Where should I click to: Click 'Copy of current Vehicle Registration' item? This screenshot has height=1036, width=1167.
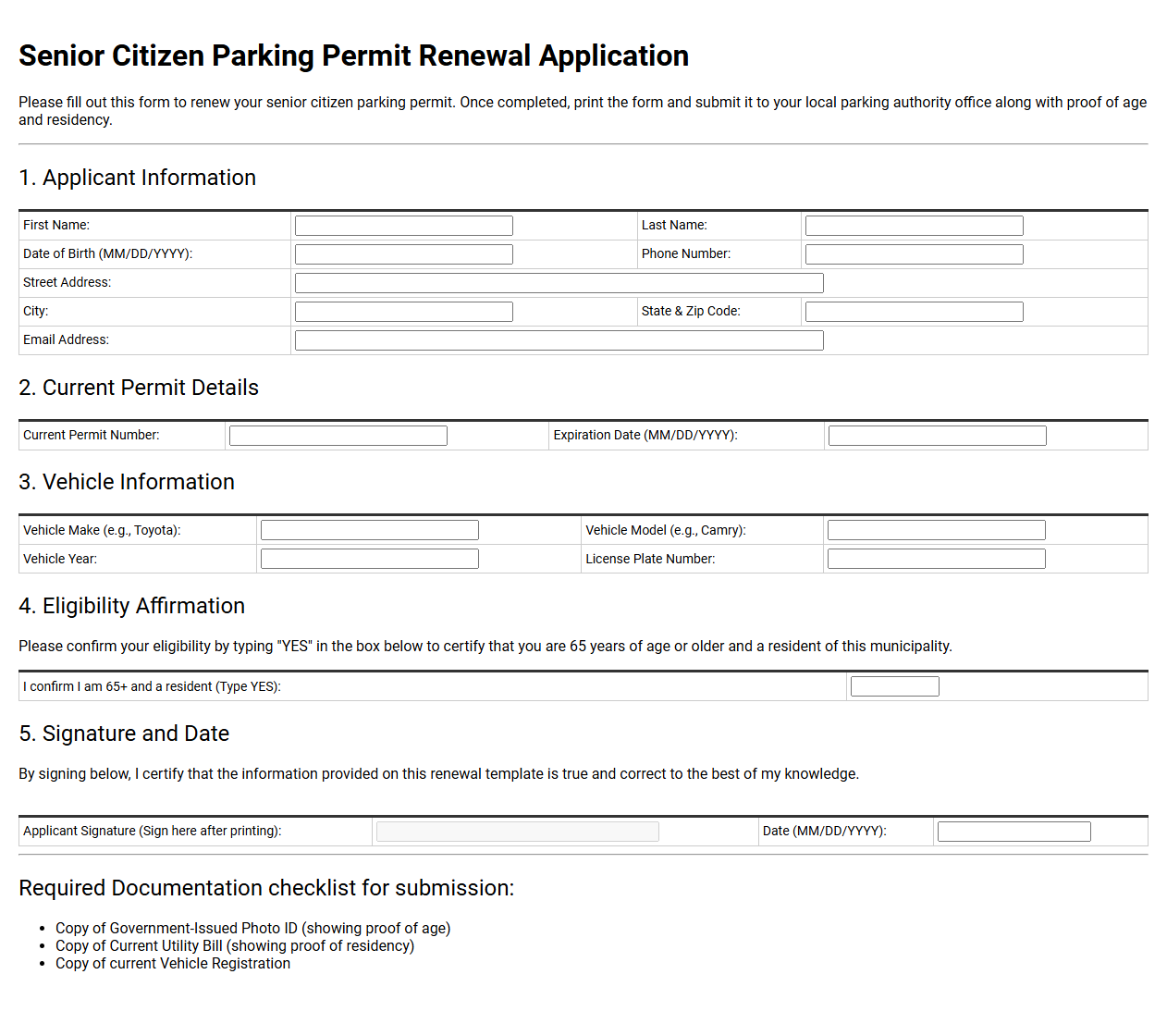click(x=173, y=963)
